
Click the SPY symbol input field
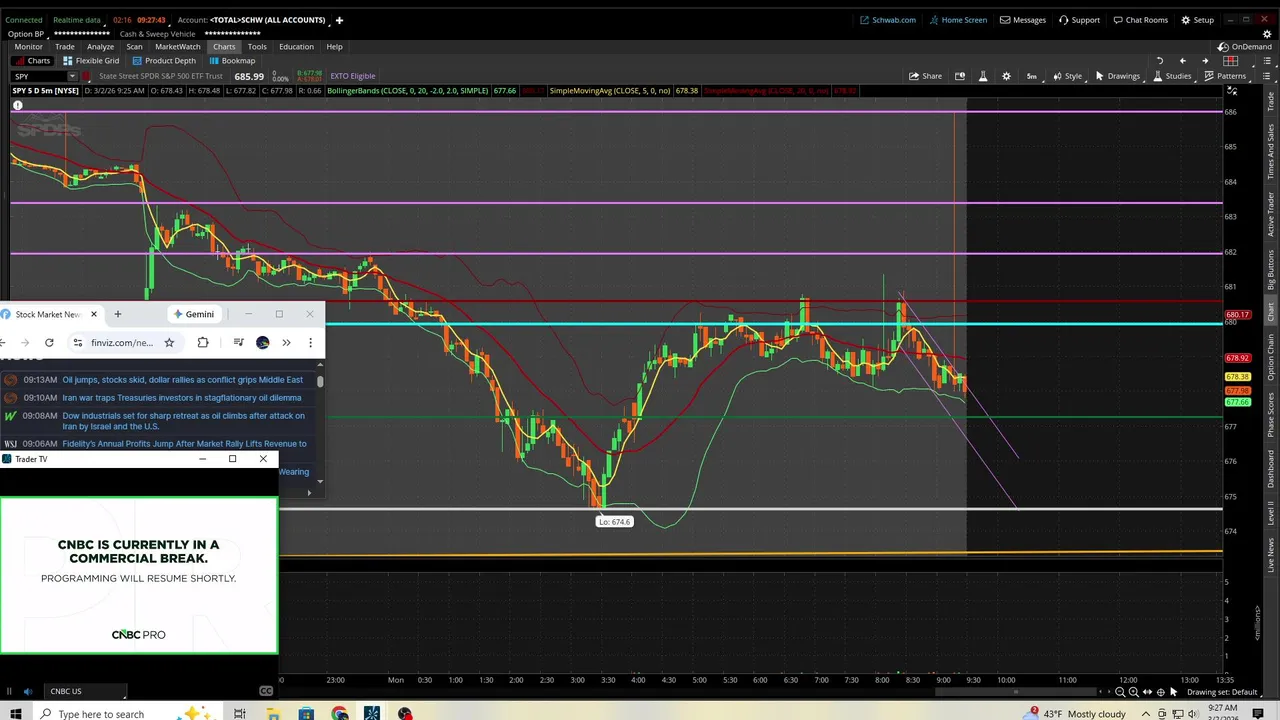tap(38, 76)
